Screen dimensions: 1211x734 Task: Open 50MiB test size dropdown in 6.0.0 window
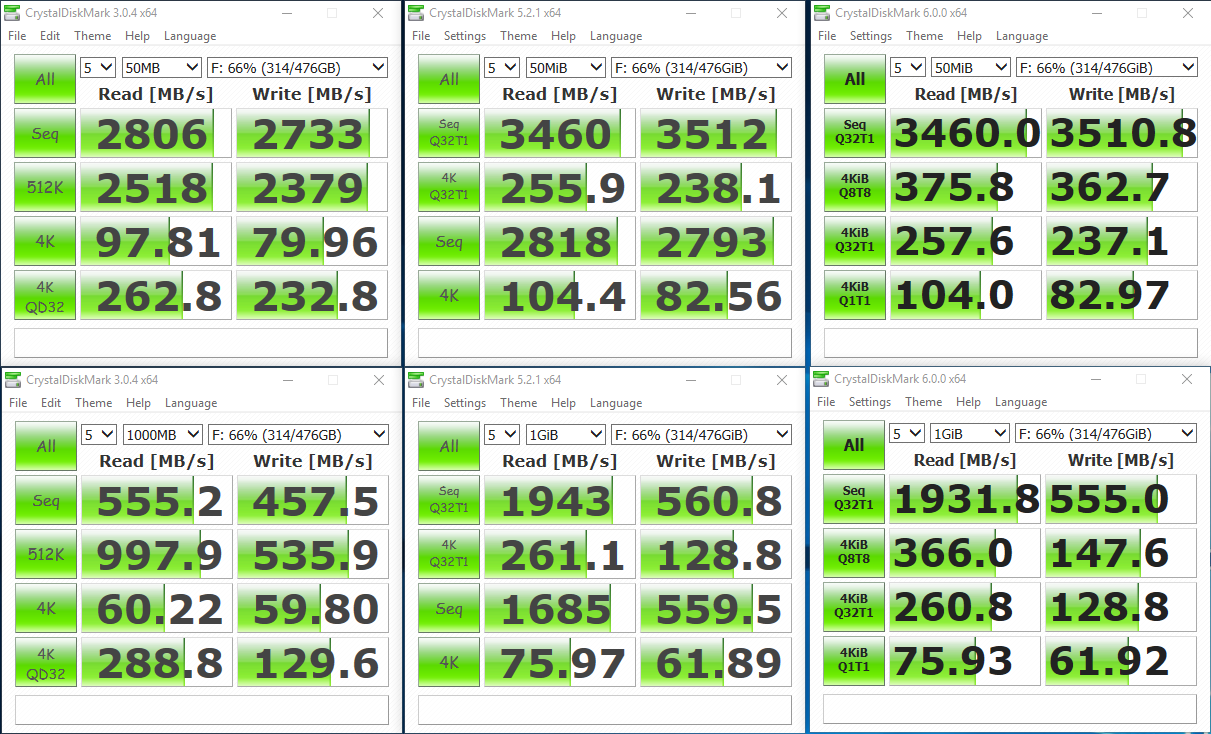click(970, 68)
